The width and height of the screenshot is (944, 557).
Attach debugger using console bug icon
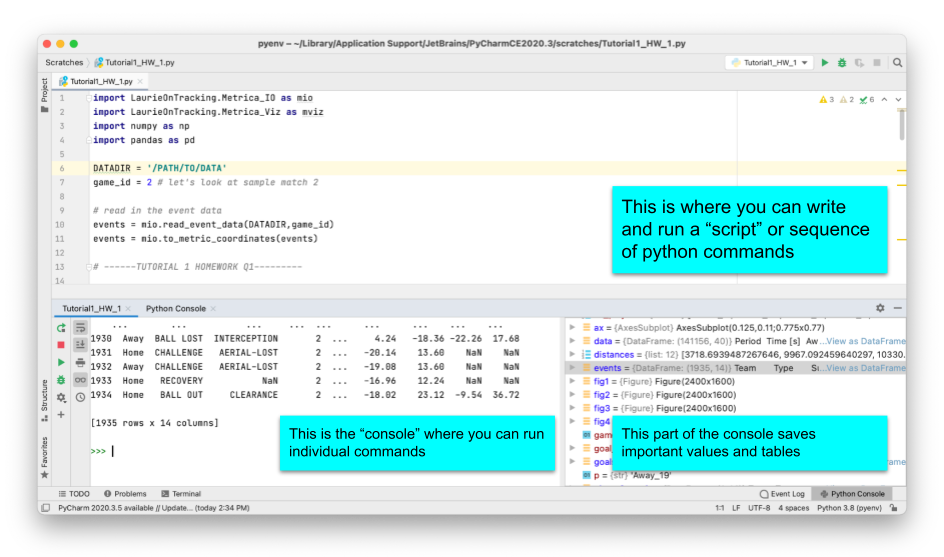pyautogui.click(x=61, y=380)
